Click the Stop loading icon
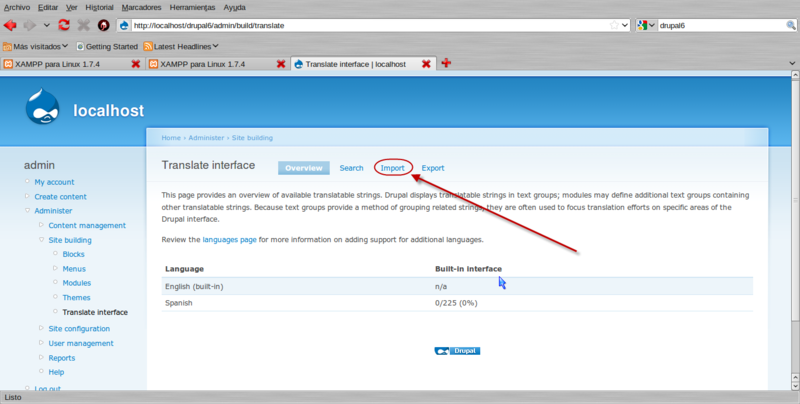This screenshot has width=800, height=404. coord(83,25)
